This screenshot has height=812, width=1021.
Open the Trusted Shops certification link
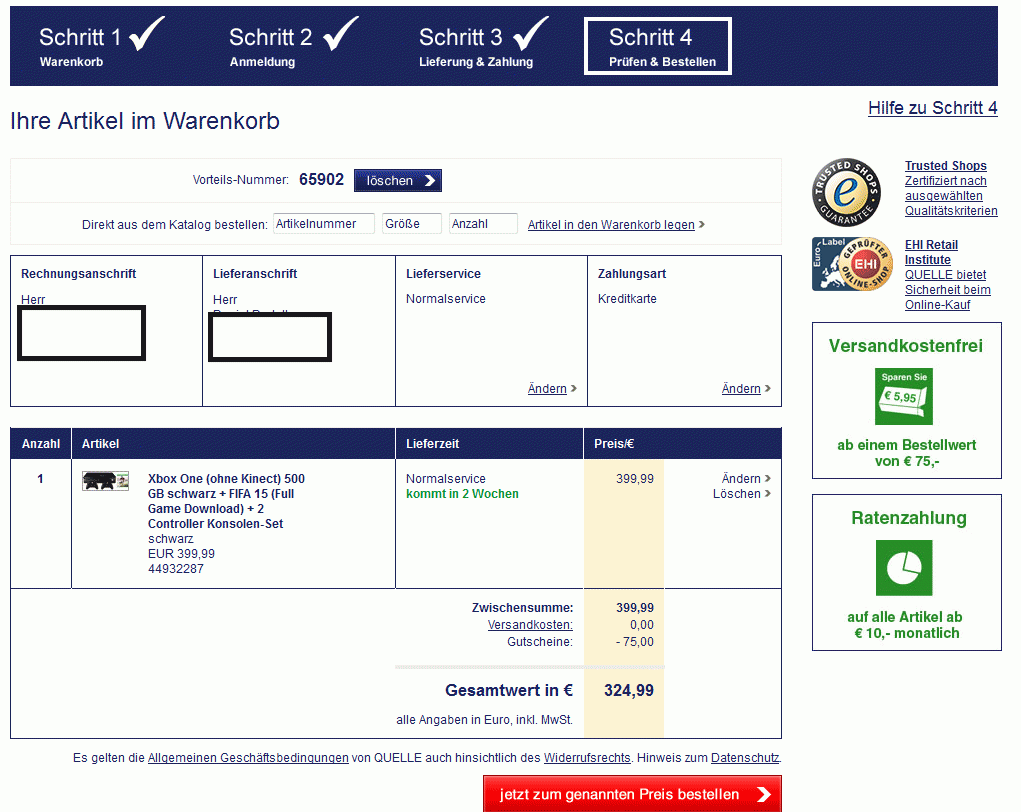951,188
